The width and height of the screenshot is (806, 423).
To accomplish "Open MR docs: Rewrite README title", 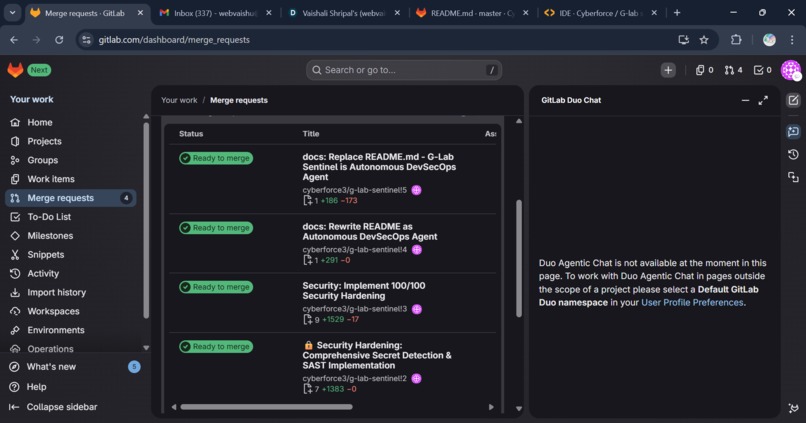I will coord(370,231).
